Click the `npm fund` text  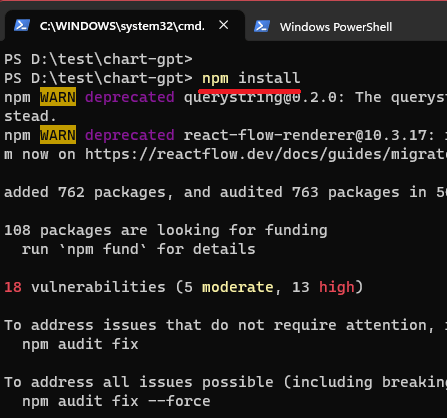[x=103, y=249]
